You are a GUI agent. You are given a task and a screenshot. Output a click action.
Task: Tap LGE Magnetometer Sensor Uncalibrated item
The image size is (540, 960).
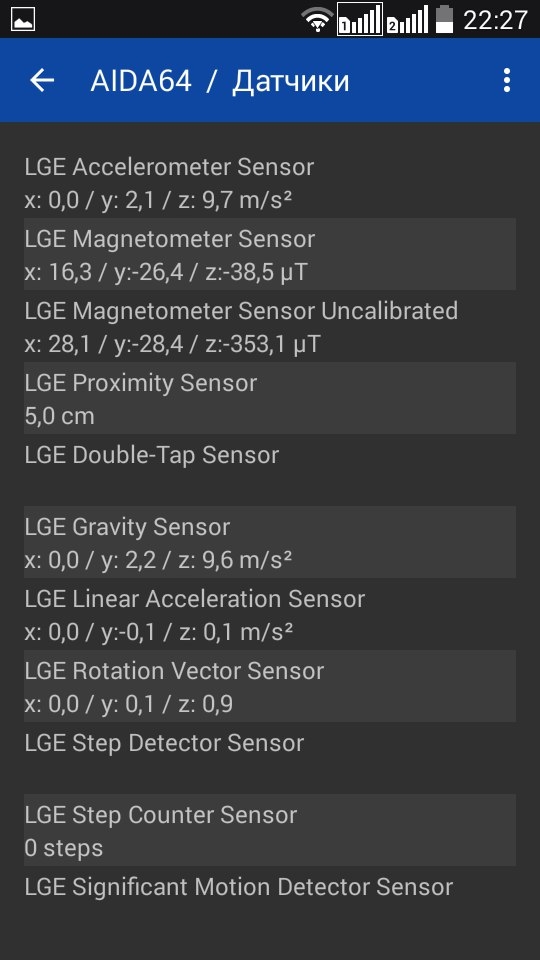[270, 326]
